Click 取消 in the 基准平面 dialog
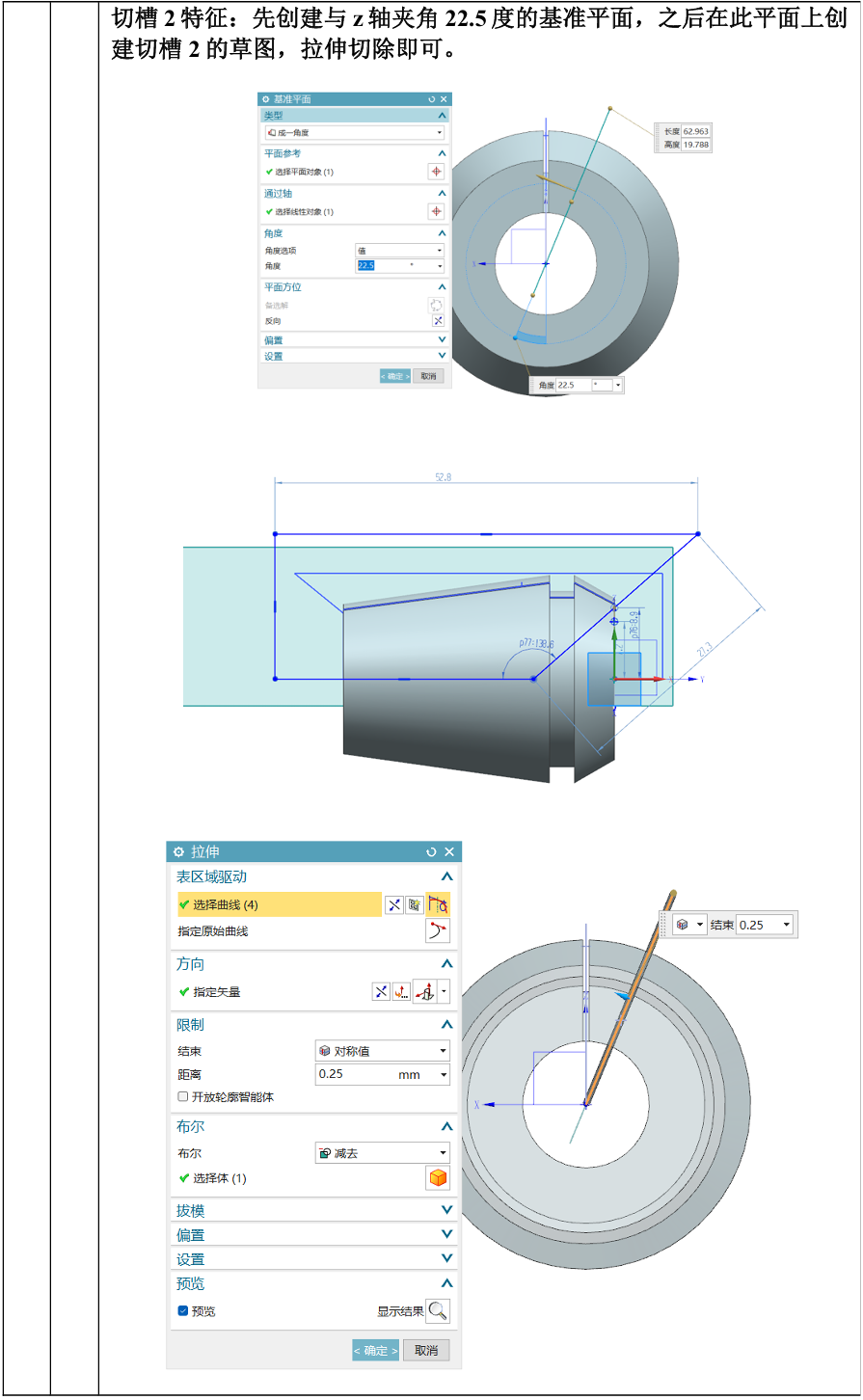863x1400 pixels. [x=428, y=376]
